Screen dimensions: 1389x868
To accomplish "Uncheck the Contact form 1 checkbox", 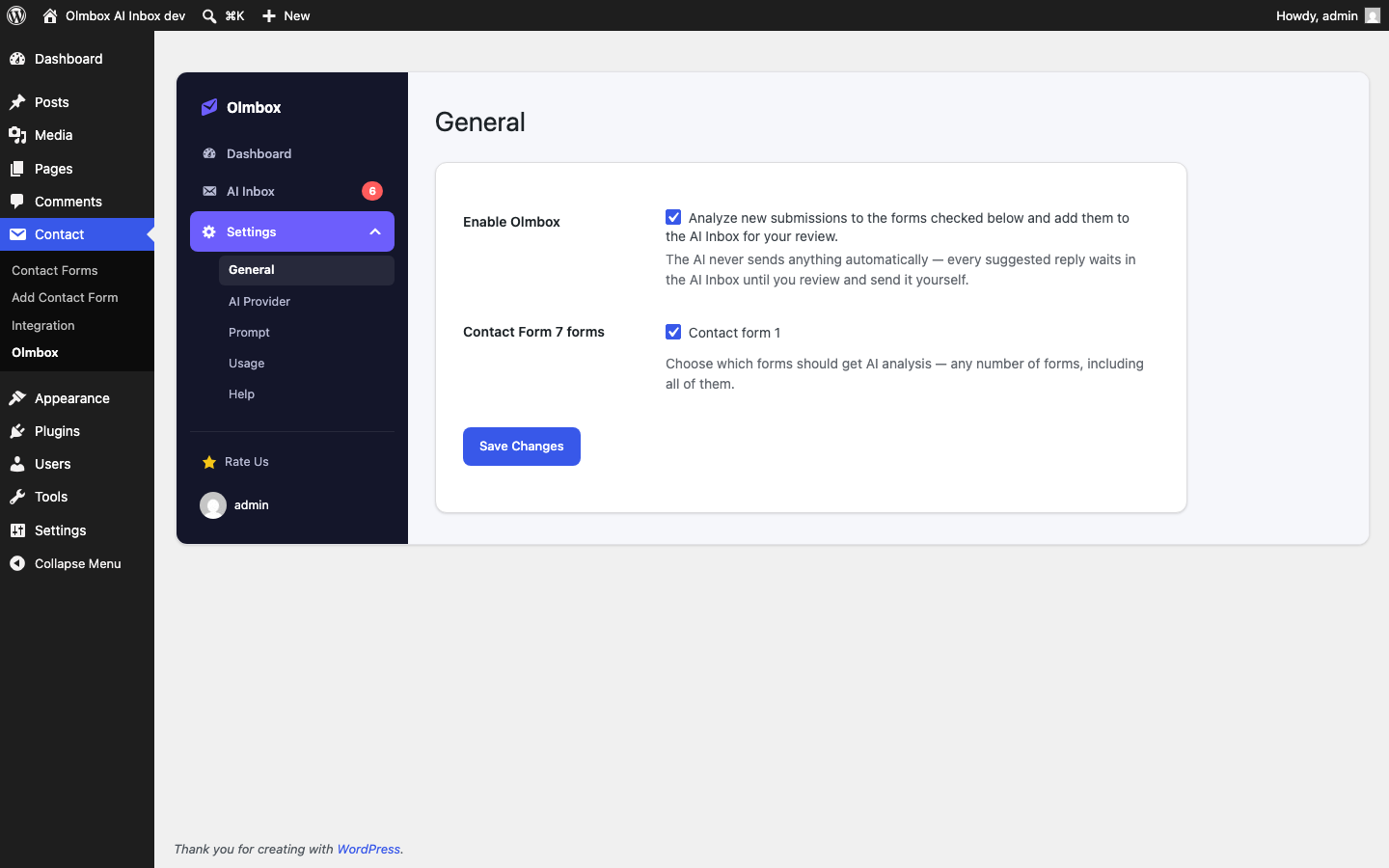I will tap(673, 332).
